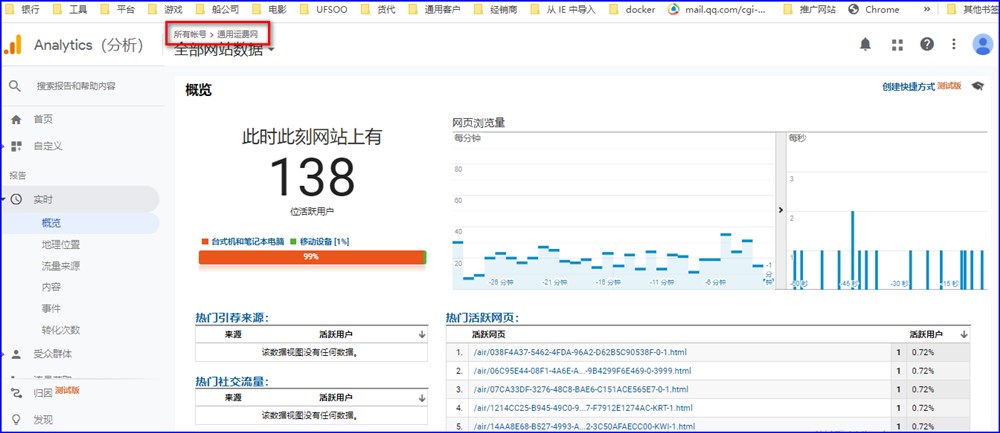Viewport: 1000px width, 433px height.
Task: Click the 受众群体 person icon
Action: pyautogui.click(x=17, y=354)
